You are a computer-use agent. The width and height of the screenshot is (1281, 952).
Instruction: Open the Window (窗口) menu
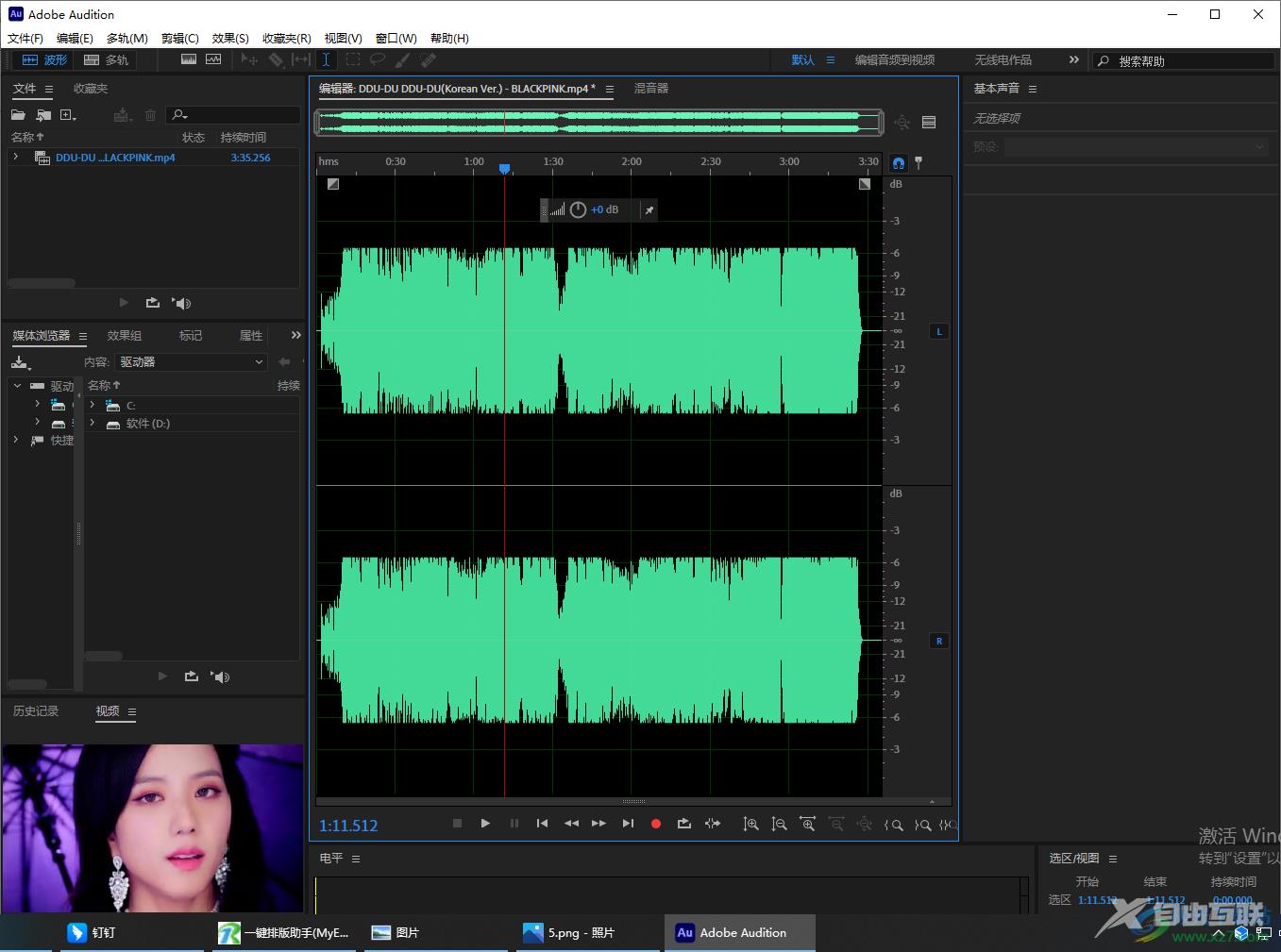[396, 39]
